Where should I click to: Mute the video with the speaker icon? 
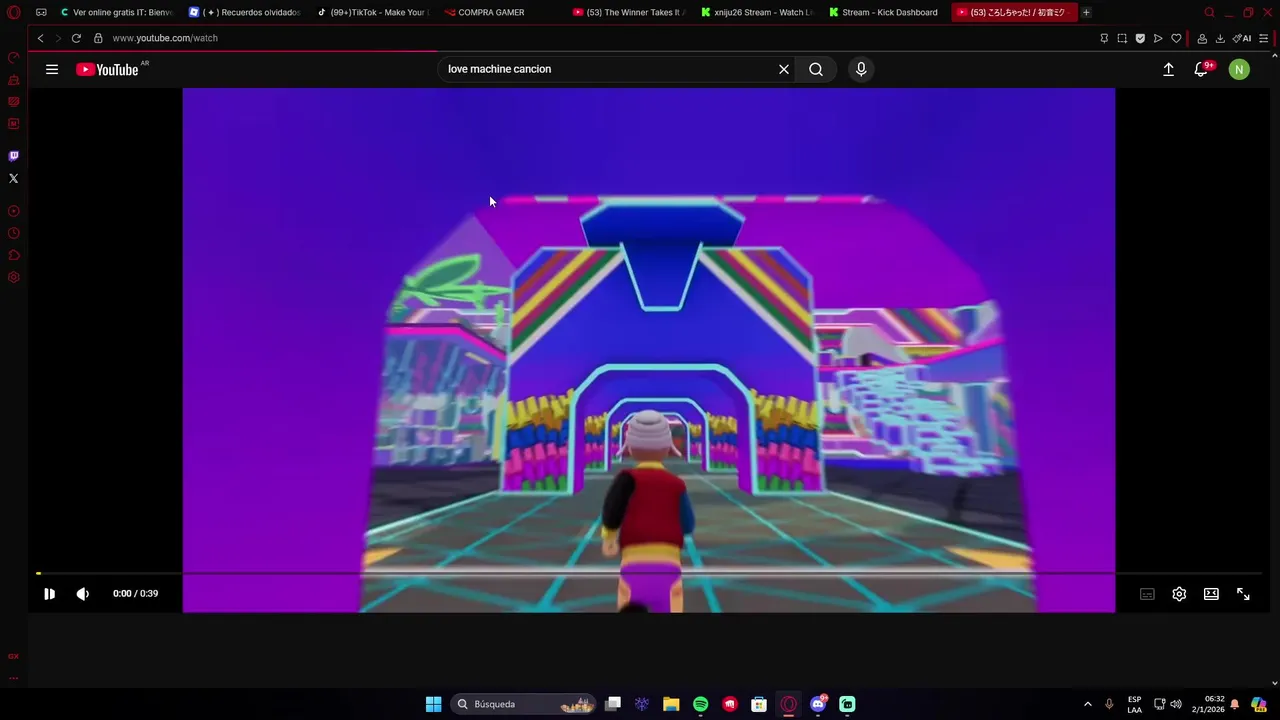point(83,594)
